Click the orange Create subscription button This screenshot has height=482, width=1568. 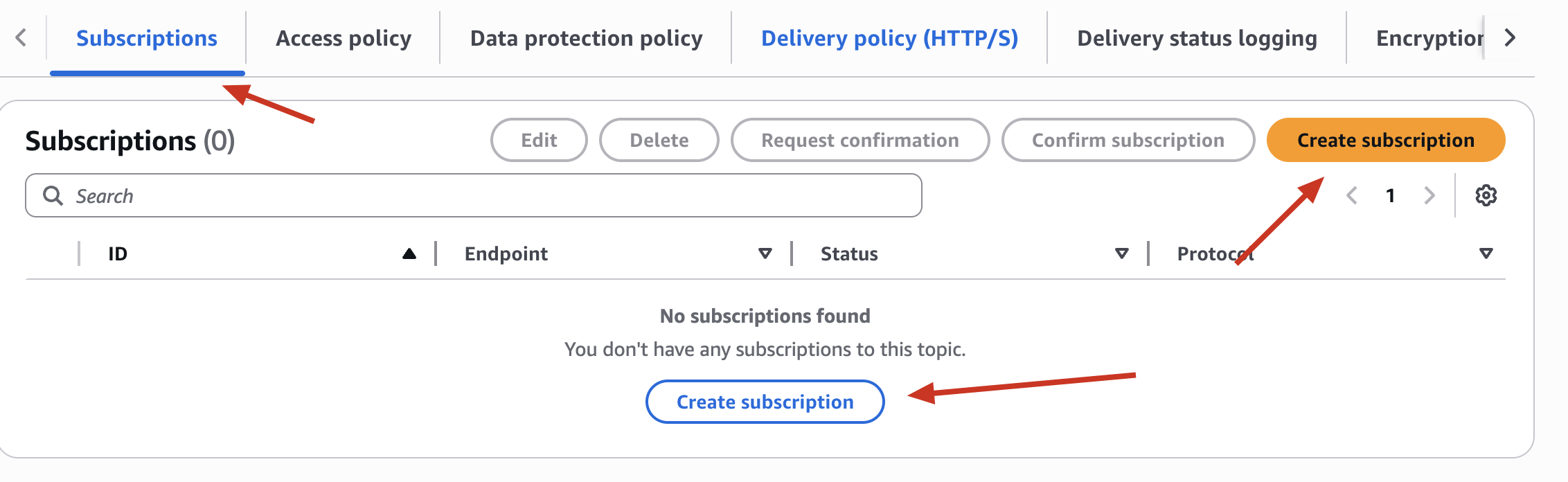[x=1386, y=140]
